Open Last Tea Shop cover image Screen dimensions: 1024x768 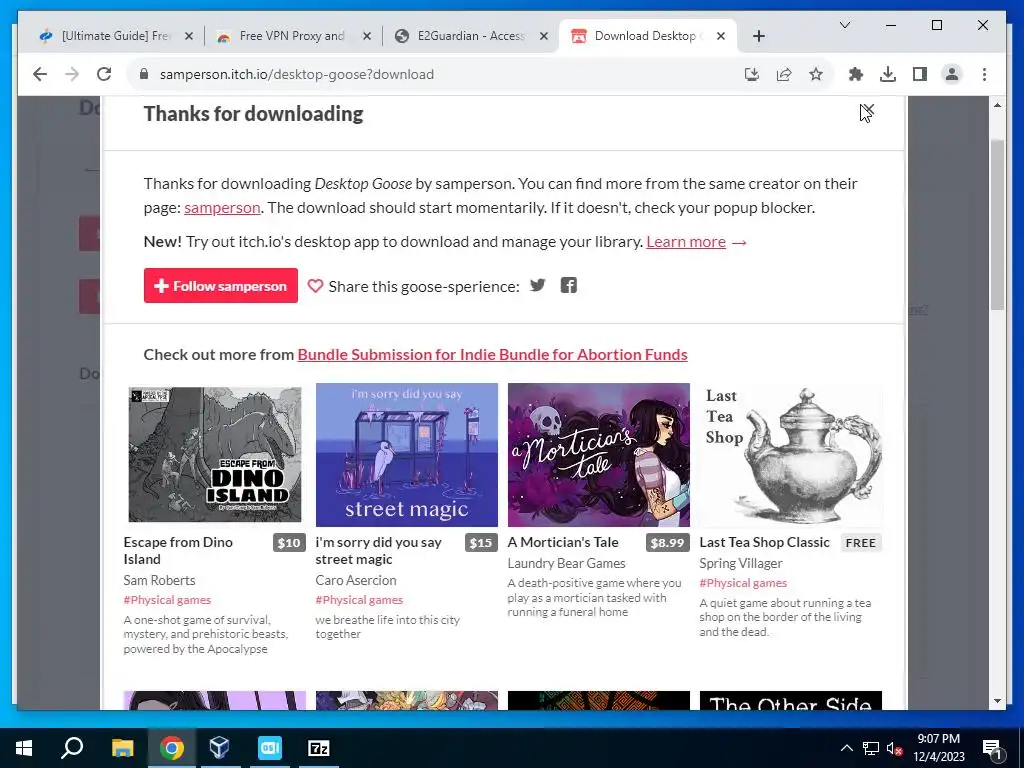790,455
